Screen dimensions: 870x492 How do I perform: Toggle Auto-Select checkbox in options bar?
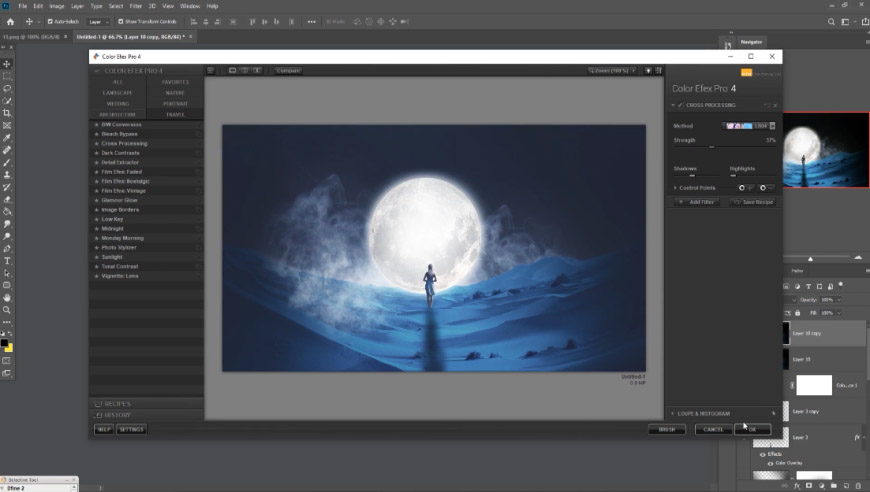(x=50, y=22)
